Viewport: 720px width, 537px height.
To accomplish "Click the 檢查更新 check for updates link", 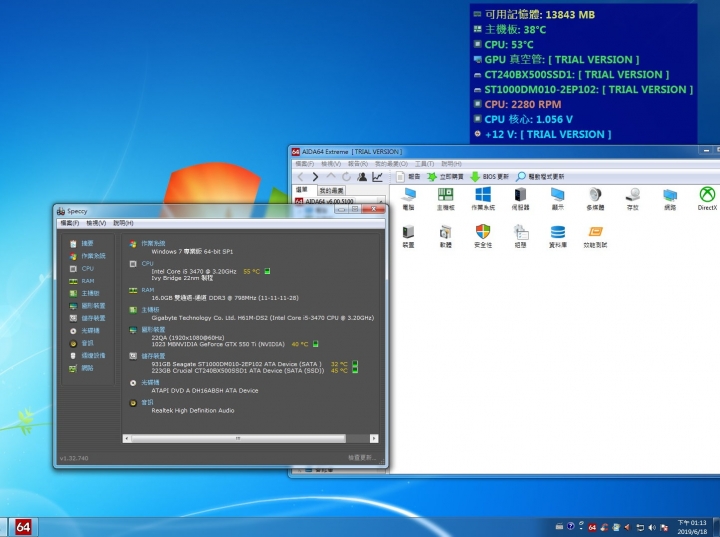I will [x=362, y=458].
